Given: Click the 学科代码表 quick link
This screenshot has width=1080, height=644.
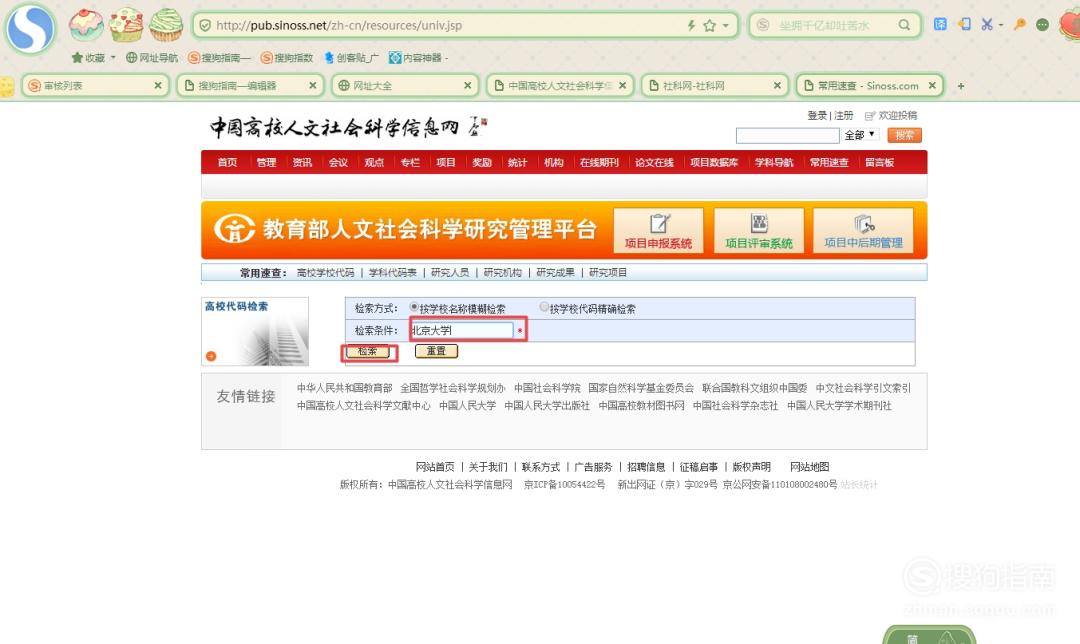Looking at the screenshot, I should [393, 273].
